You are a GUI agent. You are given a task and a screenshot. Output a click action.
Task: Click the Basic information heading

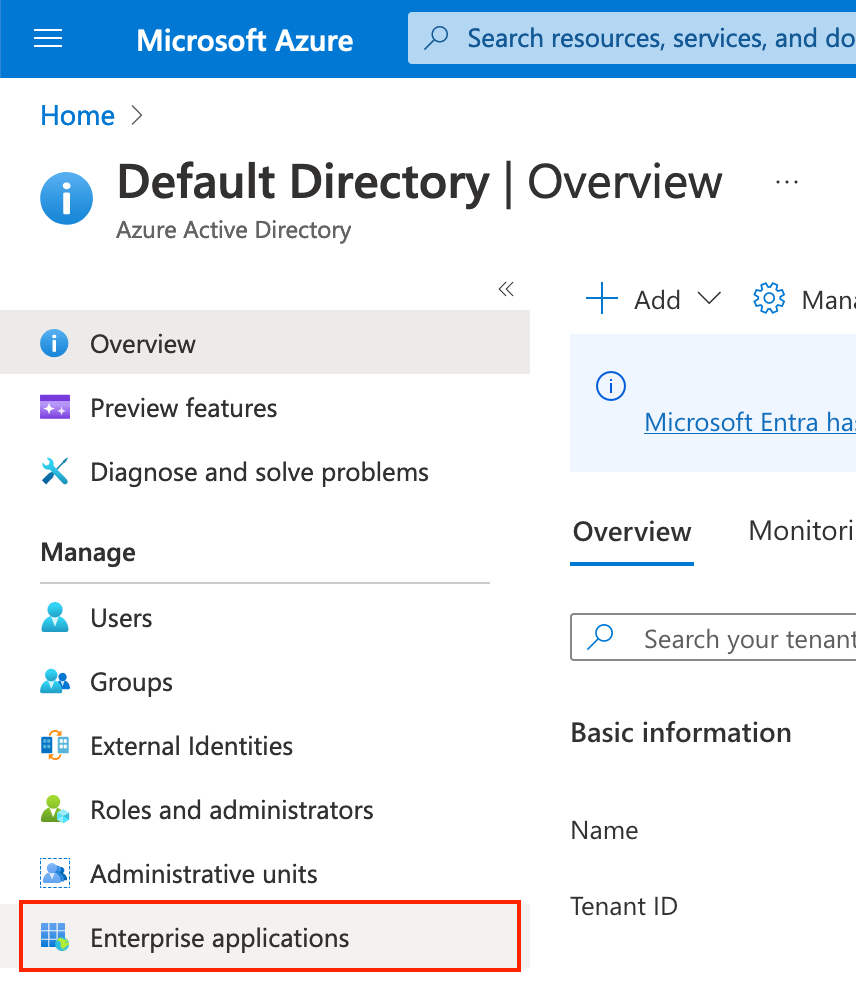[x=681, y=733]
